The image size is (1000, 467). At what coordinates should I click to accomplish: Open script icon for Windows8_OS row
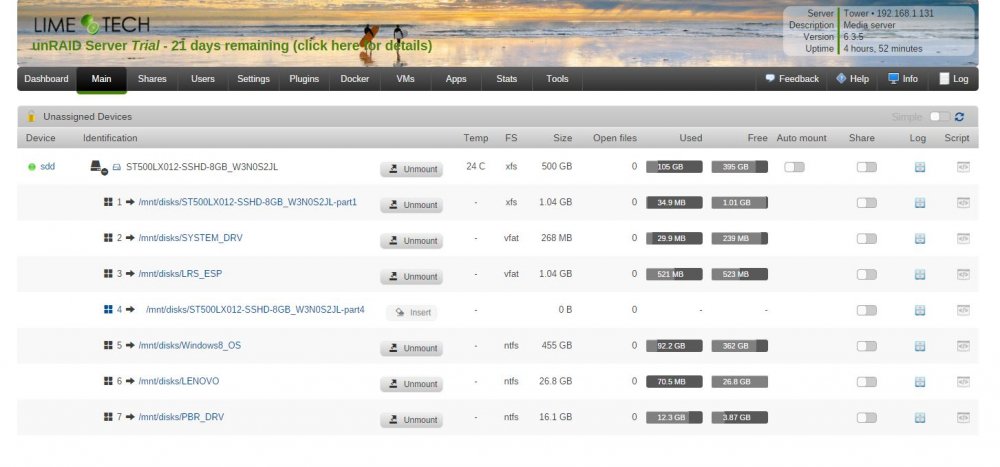click(x=963, y=346)
